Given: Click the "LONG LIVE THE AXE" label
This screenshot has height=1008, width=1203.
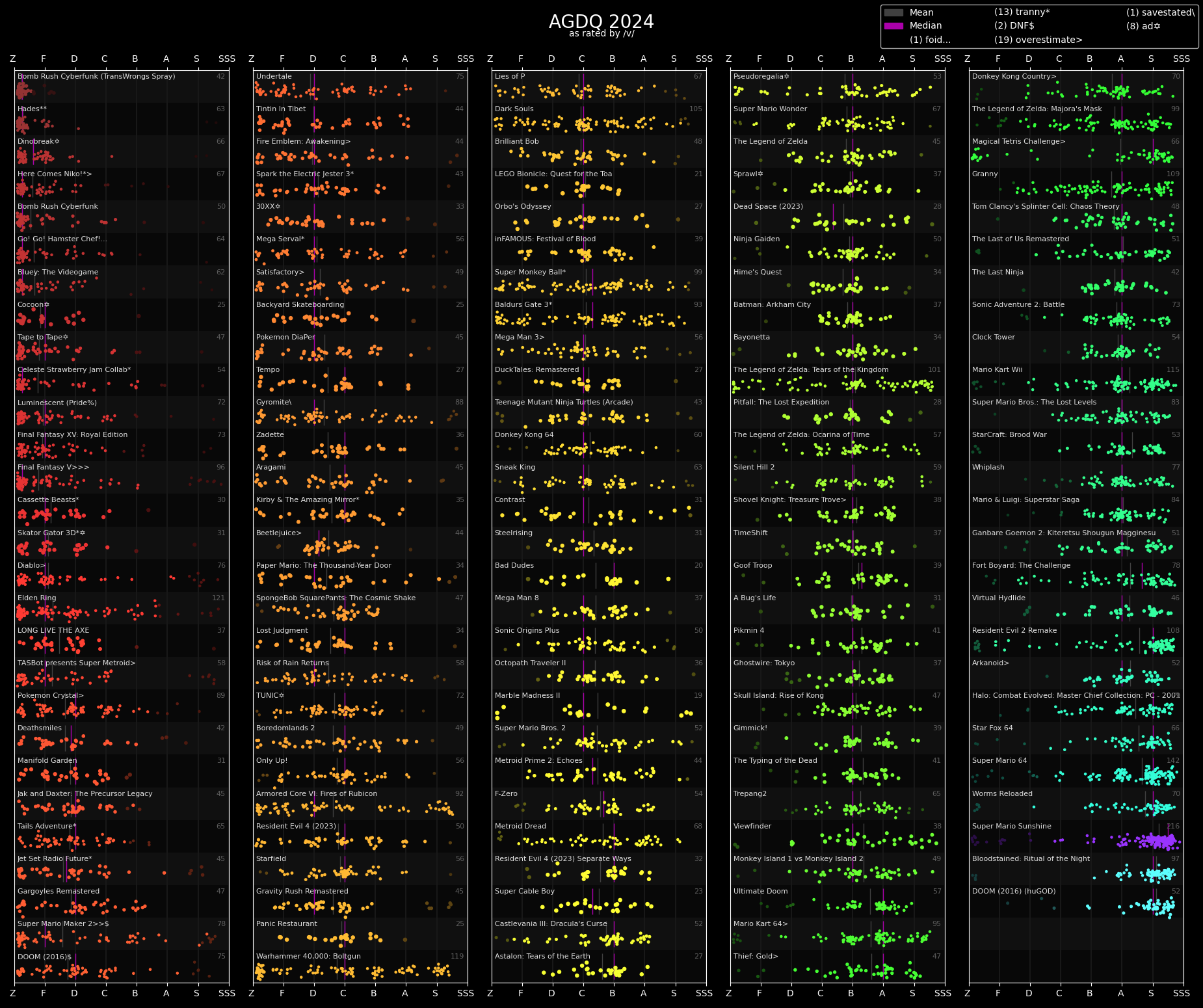Looking at the screenshot, I should (53, 631).
